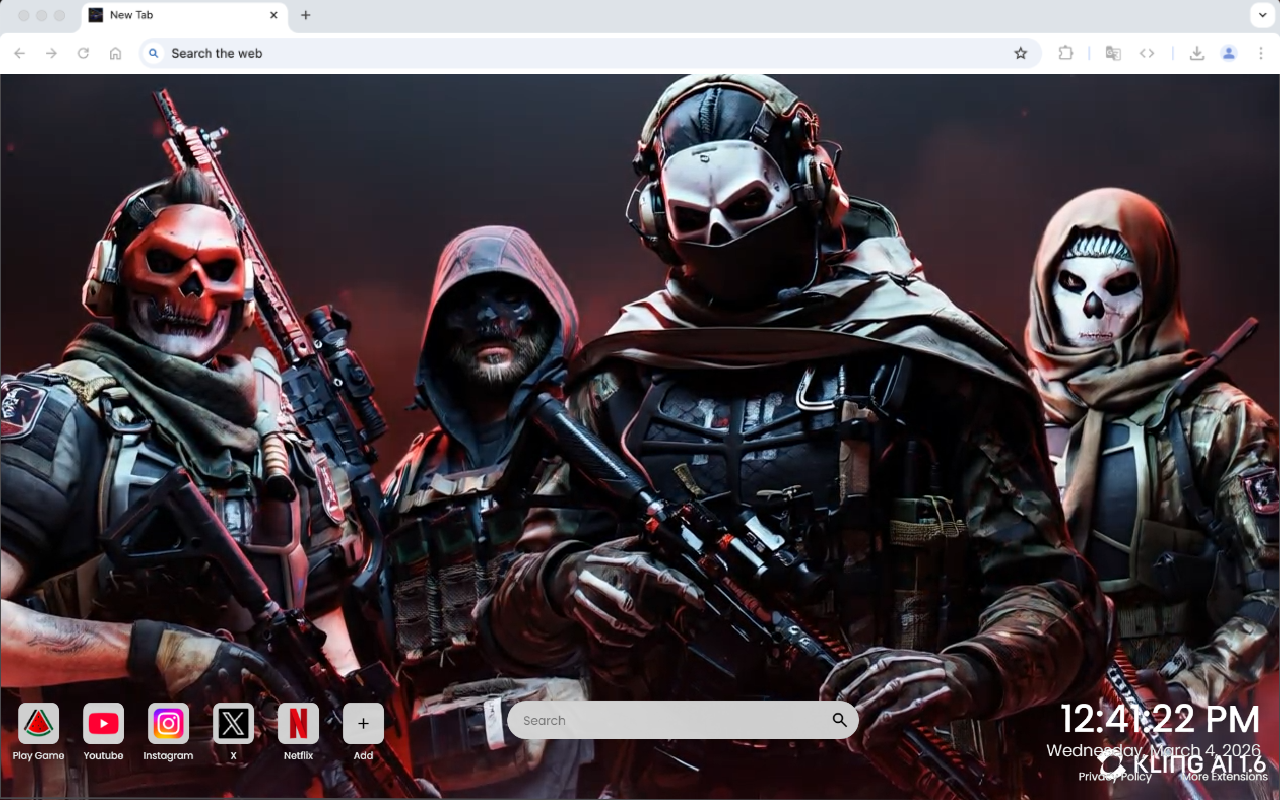Go back with the browser back arrow

pos(20,53)
